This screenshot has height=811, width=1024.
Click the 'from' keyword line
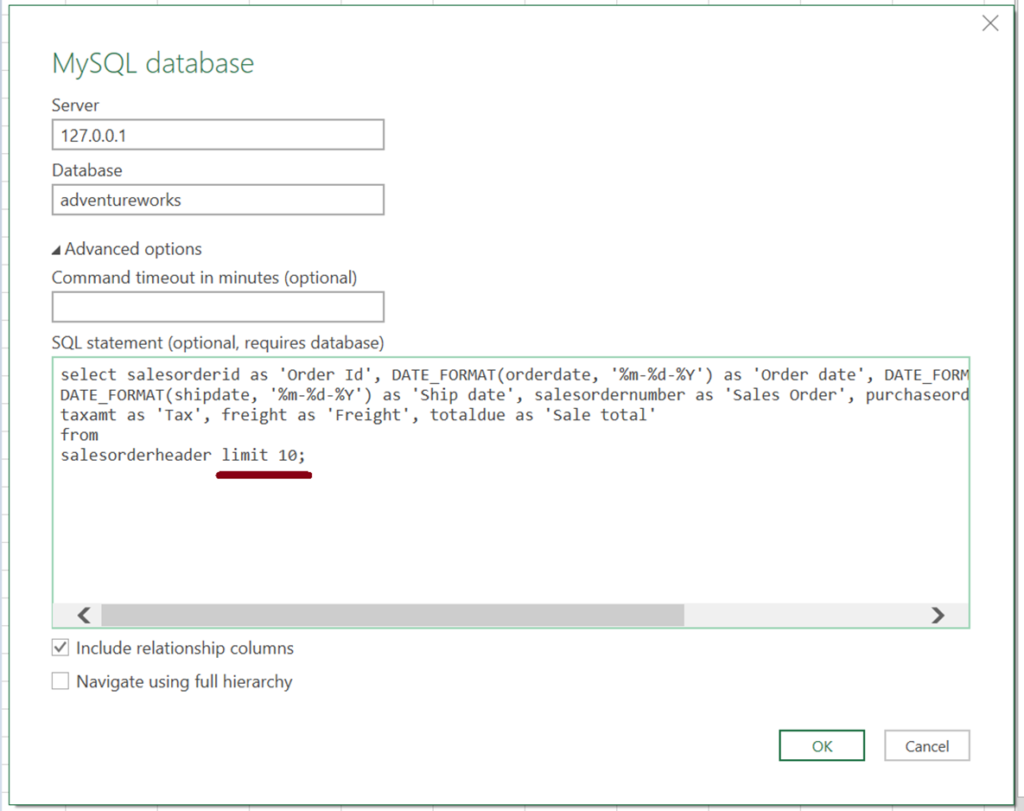79,435
